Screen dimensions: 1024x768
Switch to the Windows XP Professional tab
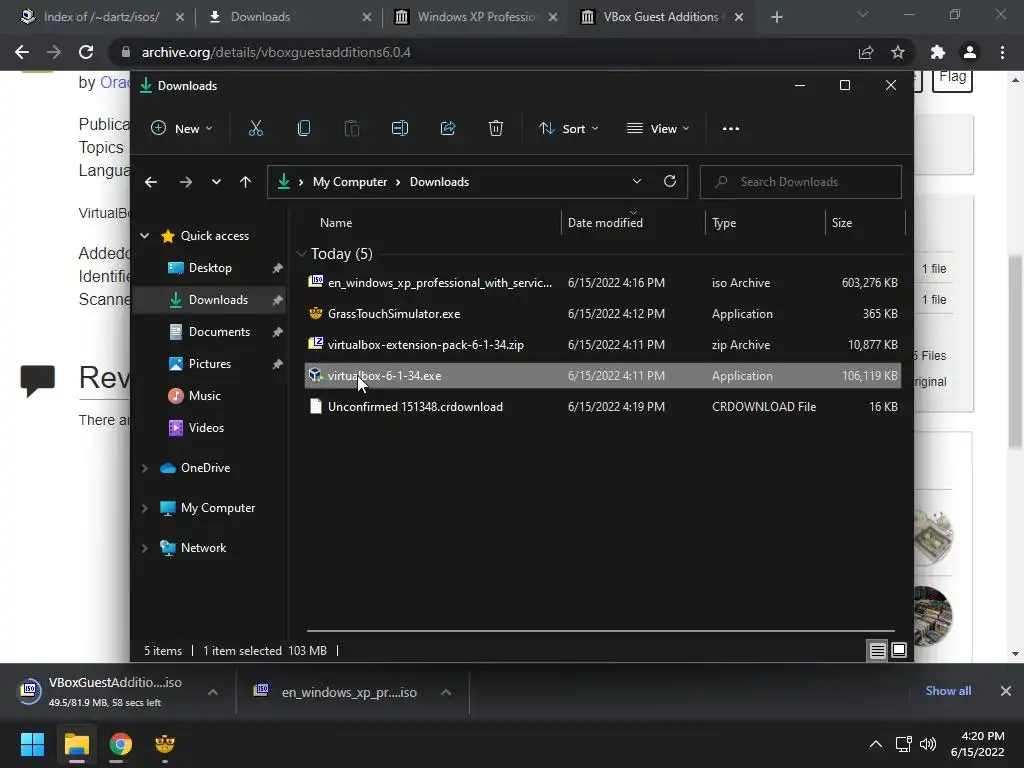(476, 17)
